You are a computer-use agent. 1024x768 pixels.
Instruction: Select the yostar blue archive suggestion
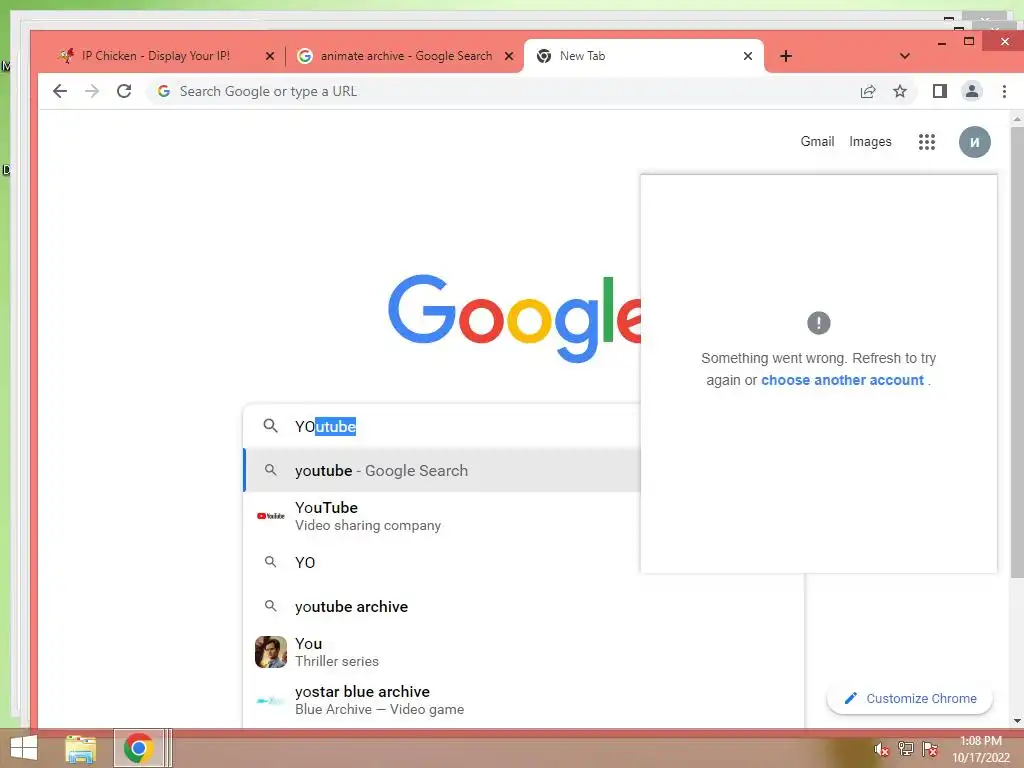(523, 700)
